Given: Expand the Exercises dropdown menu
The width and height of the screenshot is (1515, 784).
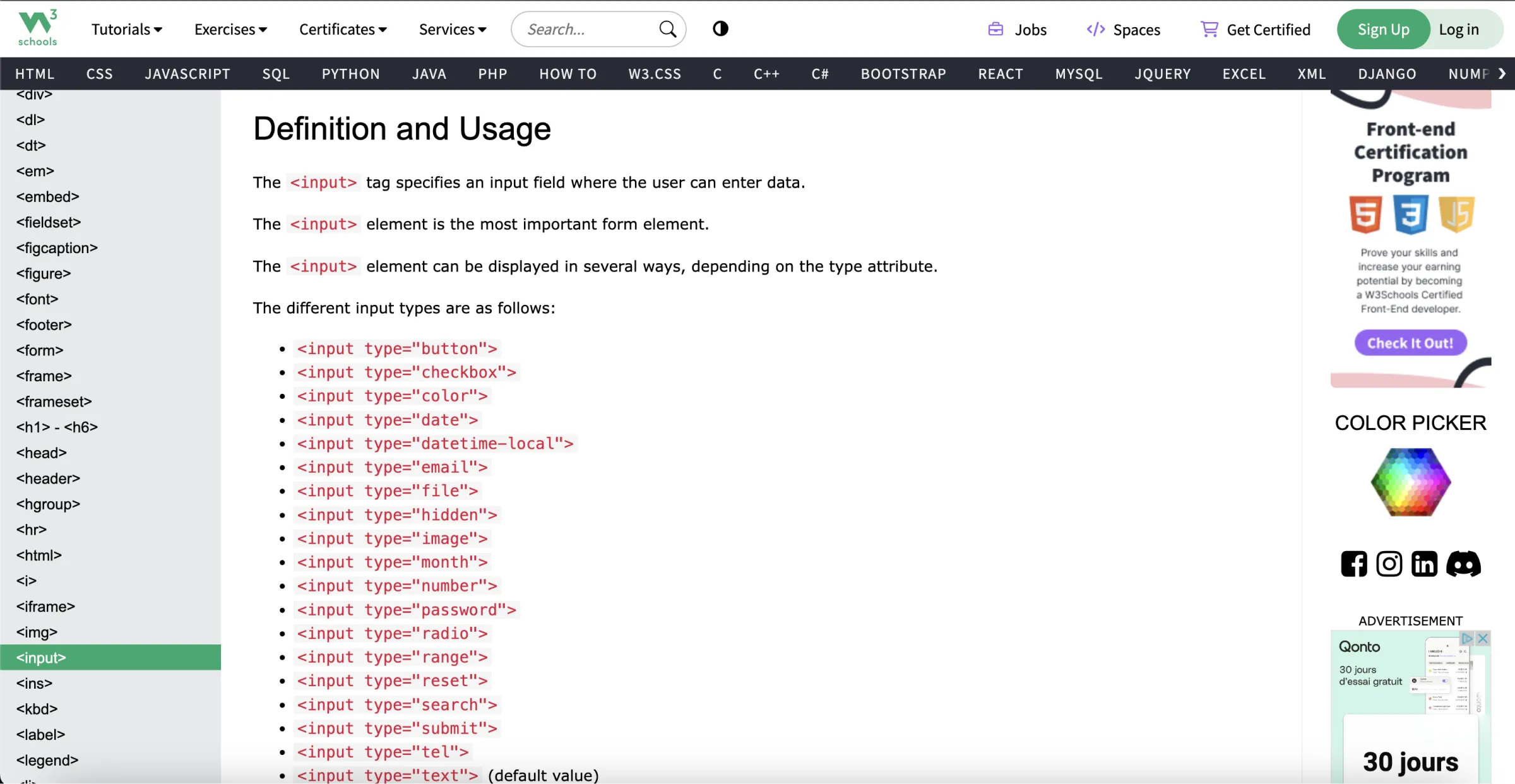Looking at the screenshot, I should click(x=231, y=29).
